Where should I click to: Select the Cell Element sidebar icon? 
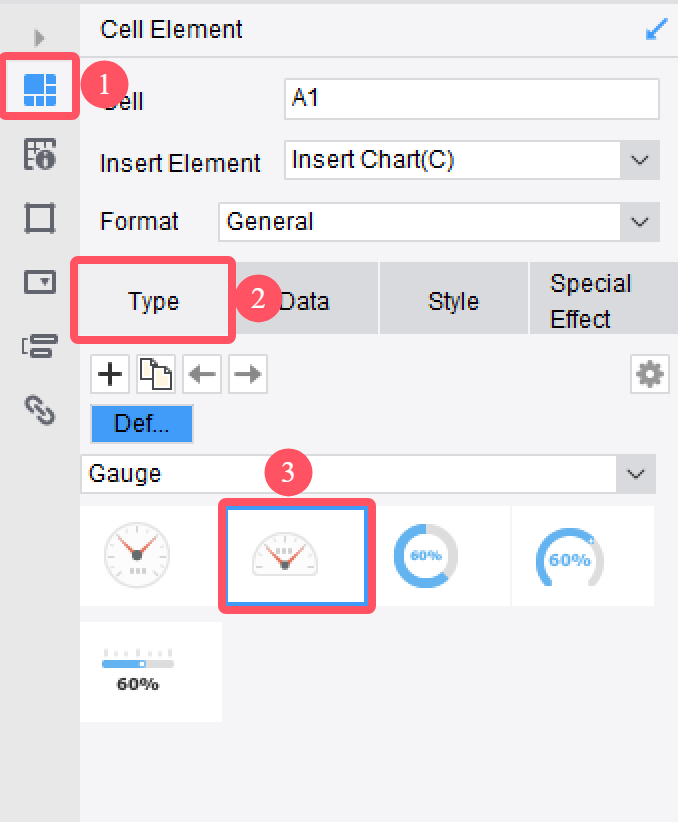40,89
